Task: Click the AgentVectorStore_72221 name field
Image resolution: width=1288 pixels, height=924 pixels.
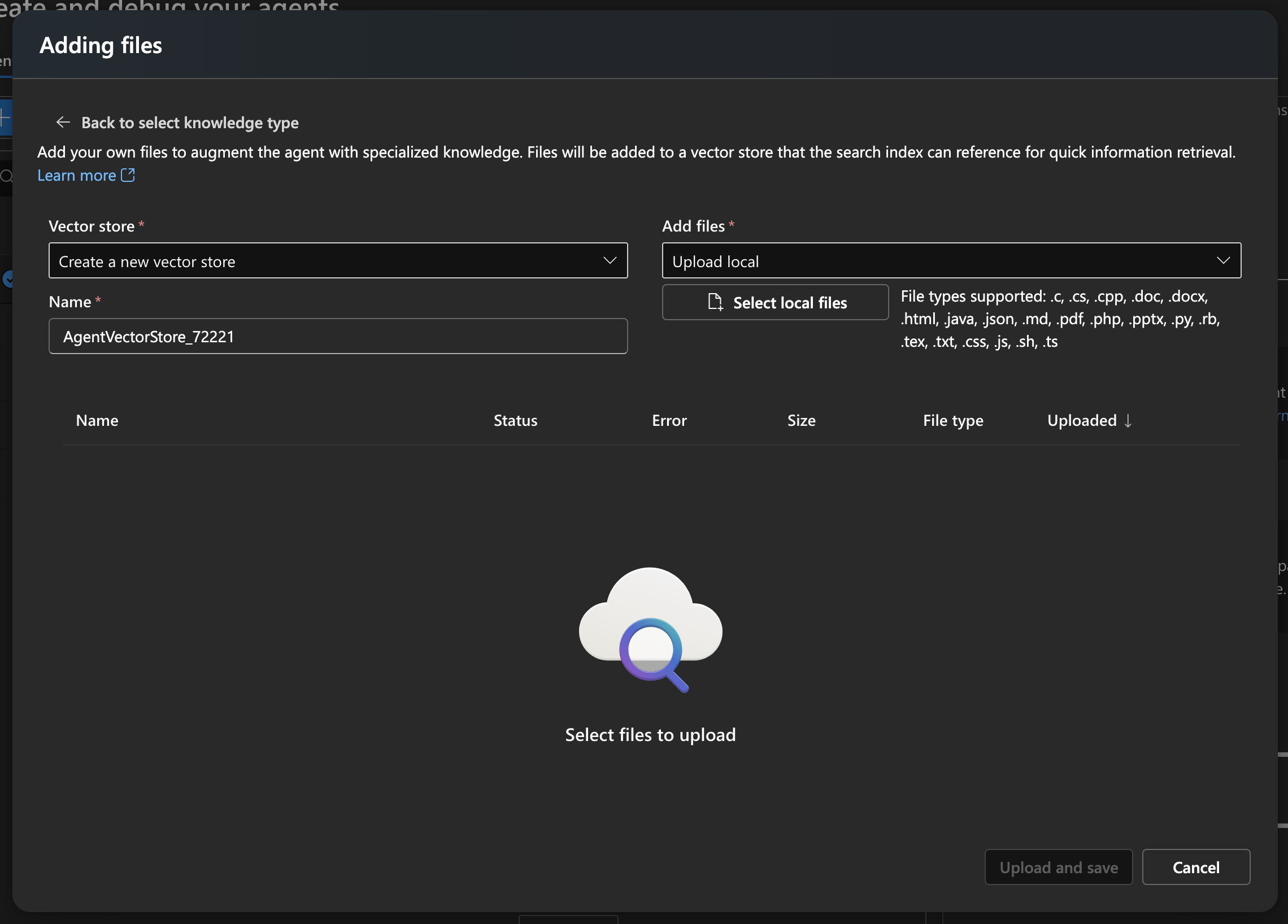Action: click(337, 336)
